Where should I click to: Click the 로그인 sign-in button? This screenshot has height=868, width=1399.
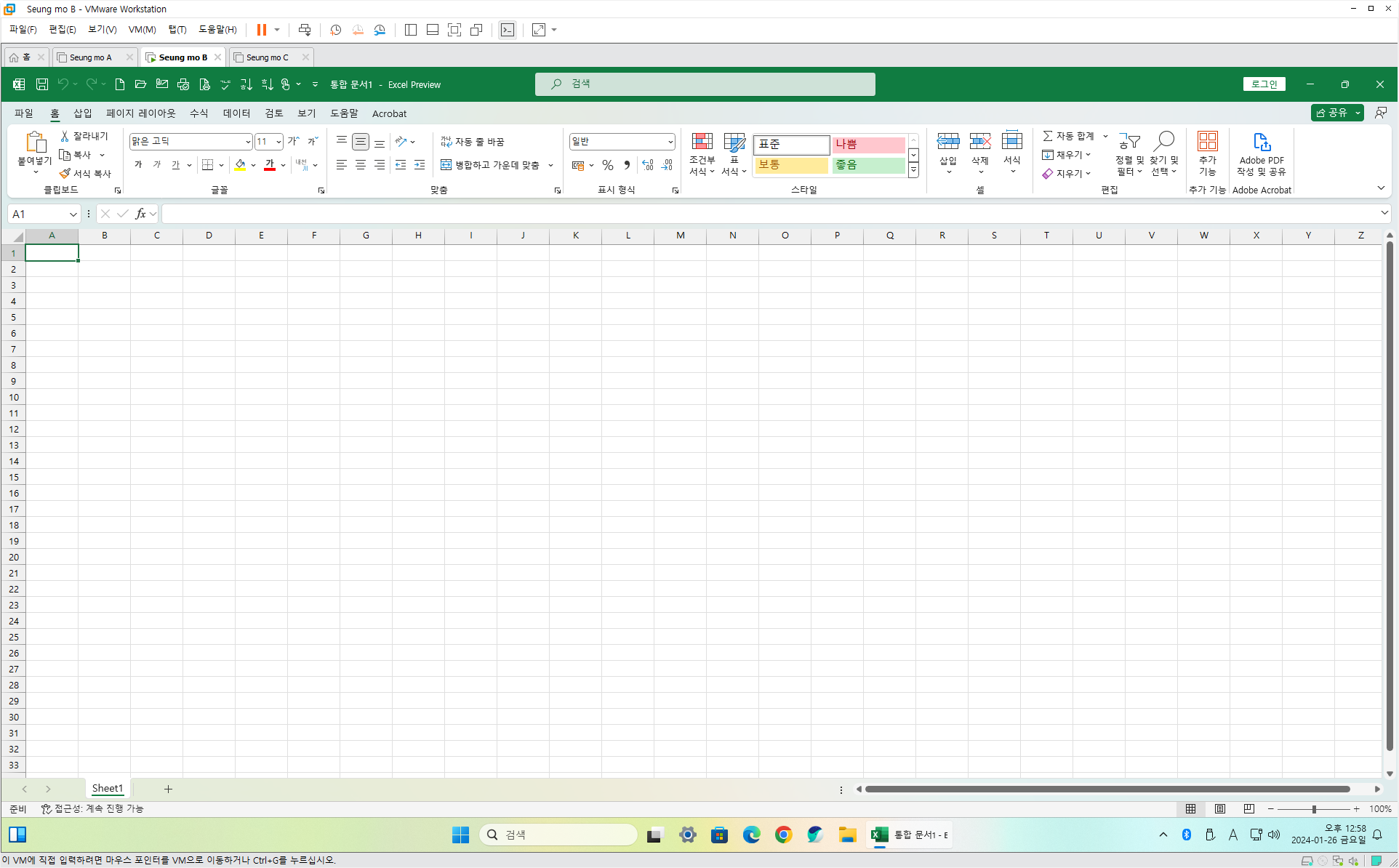1264,84
